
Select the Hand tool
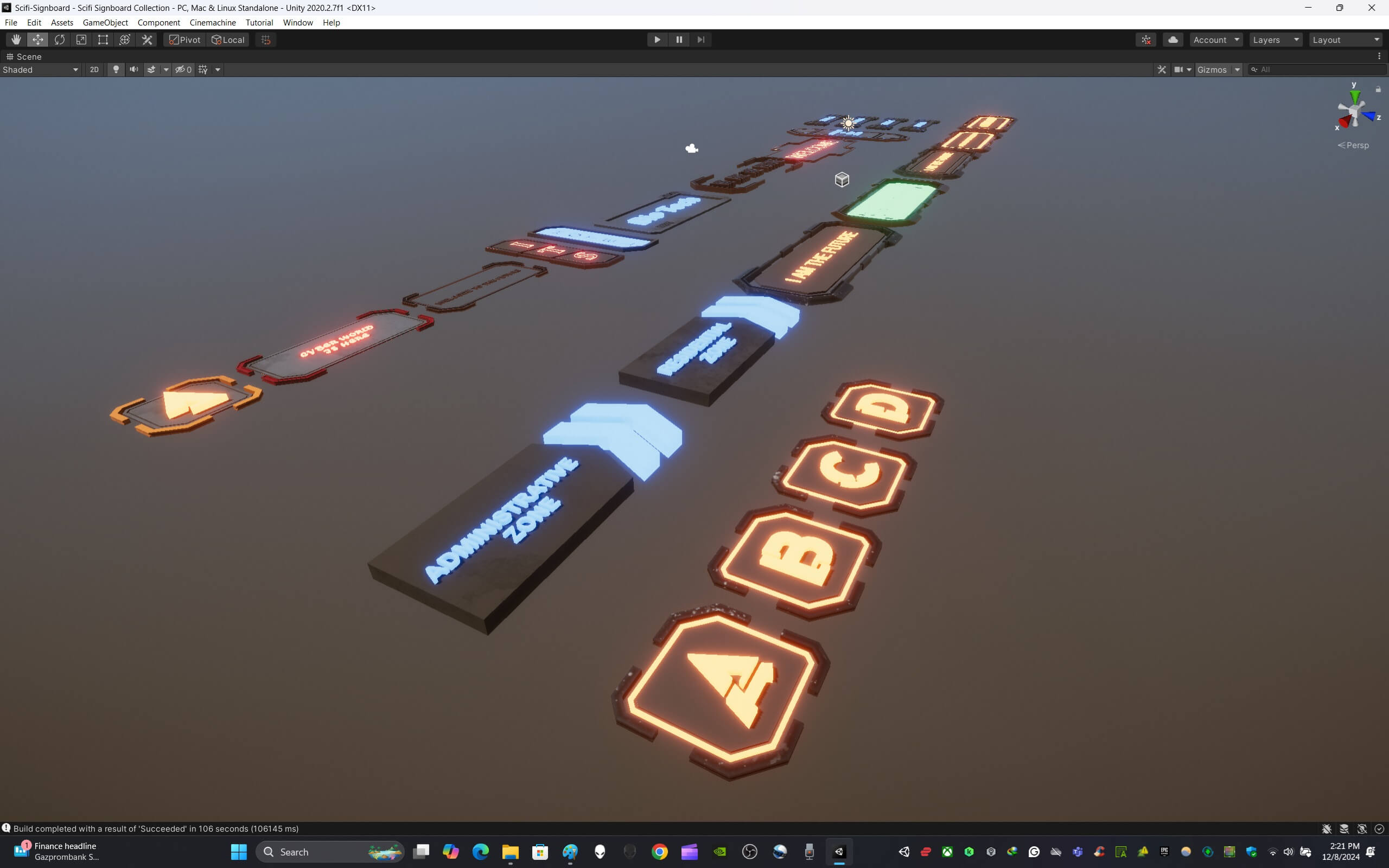[16, 40]
